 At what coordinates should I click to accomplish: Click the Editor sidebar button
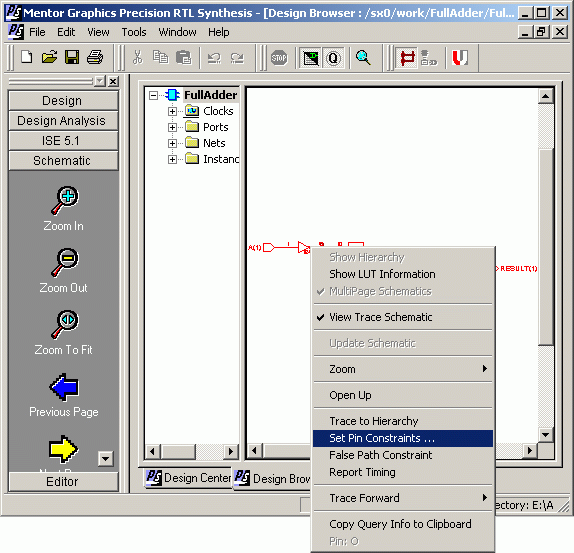63,482
